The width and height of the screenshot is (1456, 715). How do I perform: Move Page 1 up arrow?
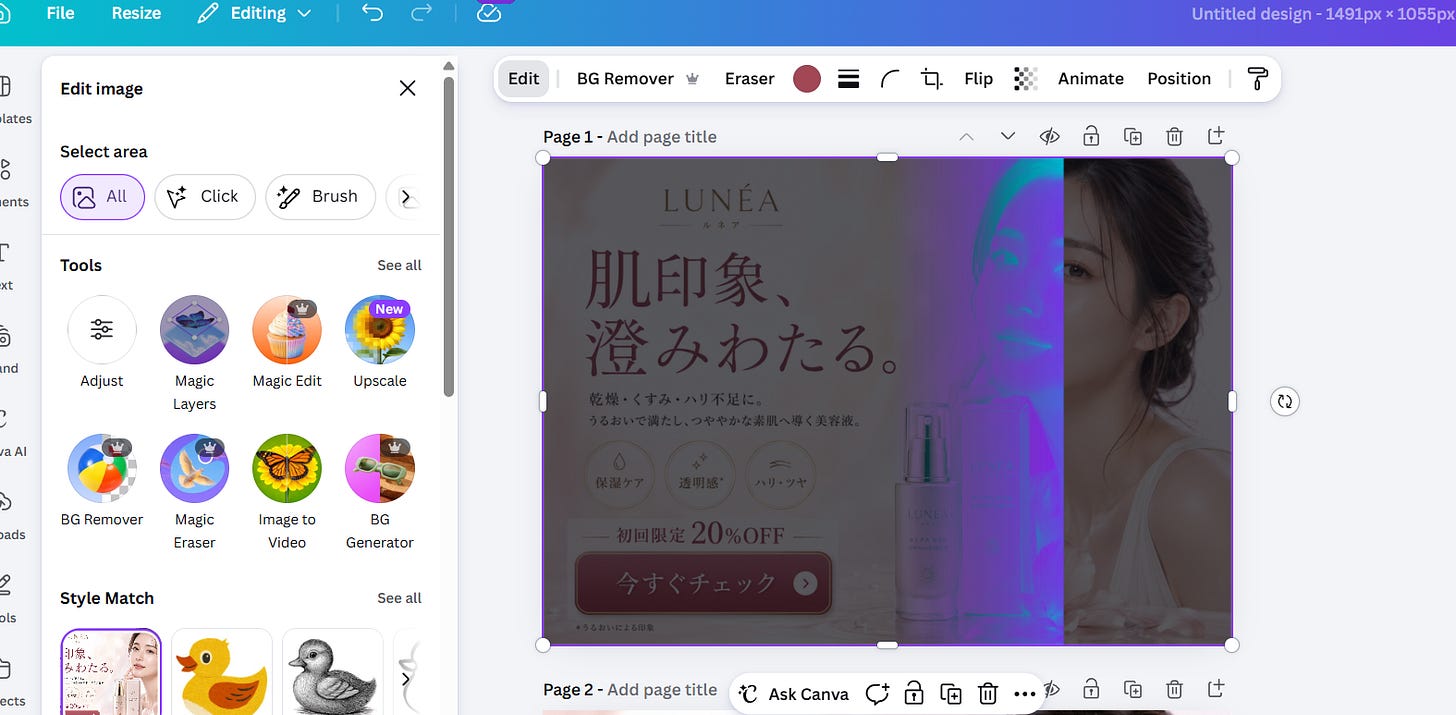(x=966, y=136)
